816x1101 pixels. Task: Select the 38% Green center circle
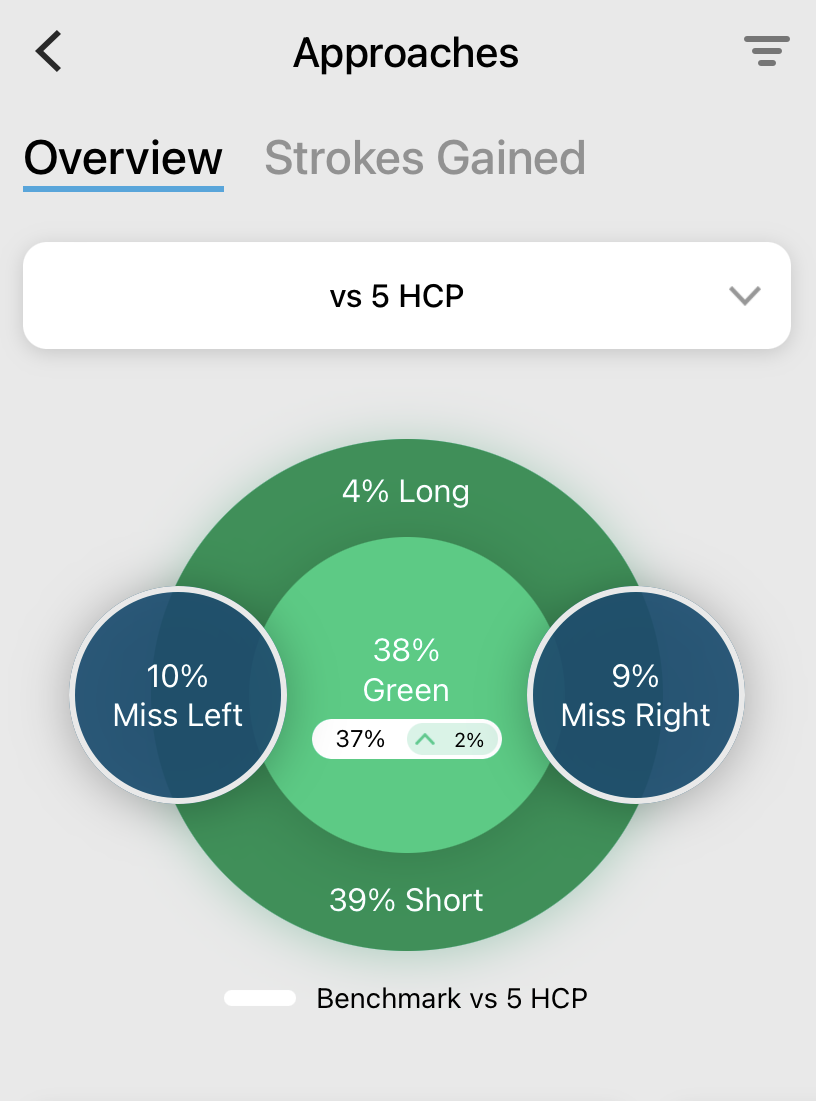[406, 670]
